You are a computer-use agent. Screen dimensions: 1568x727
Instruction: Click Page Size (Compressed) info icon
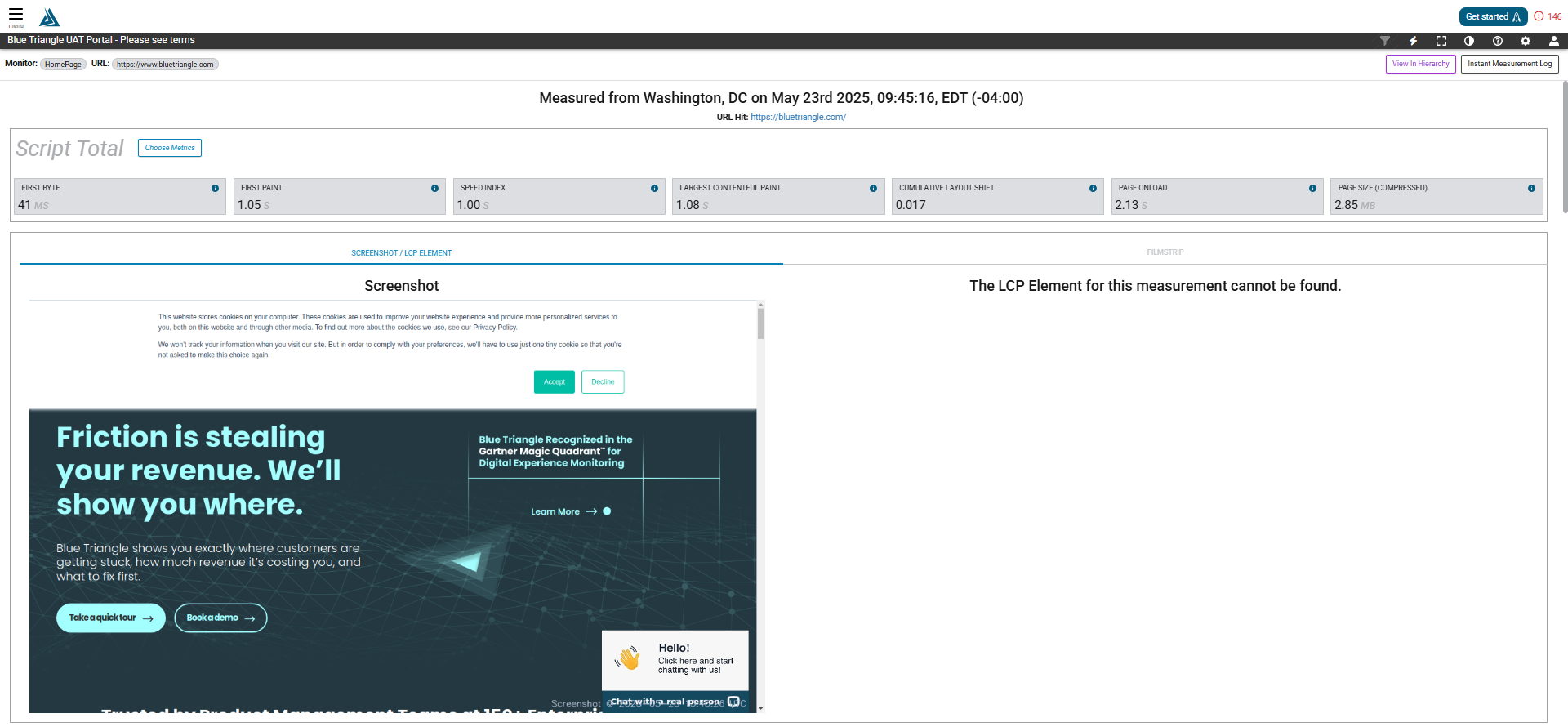(x=1531, y=188)
